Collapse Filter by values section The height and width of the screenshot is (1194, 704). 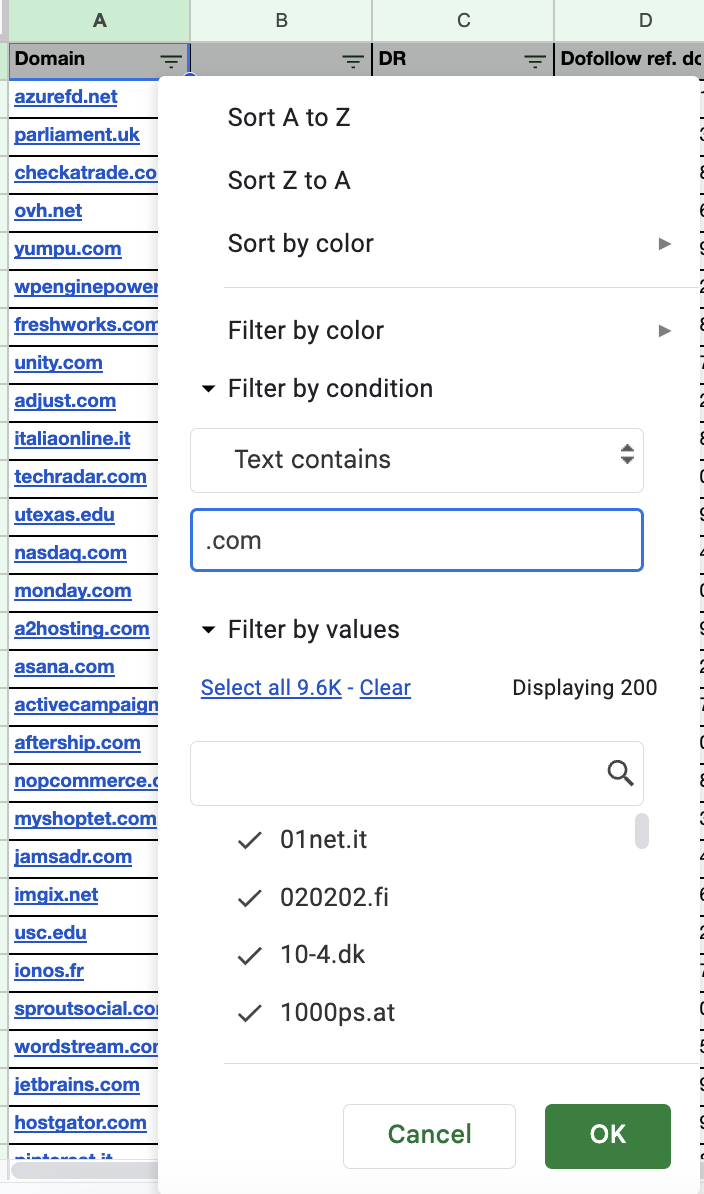[x=208, y=630]
